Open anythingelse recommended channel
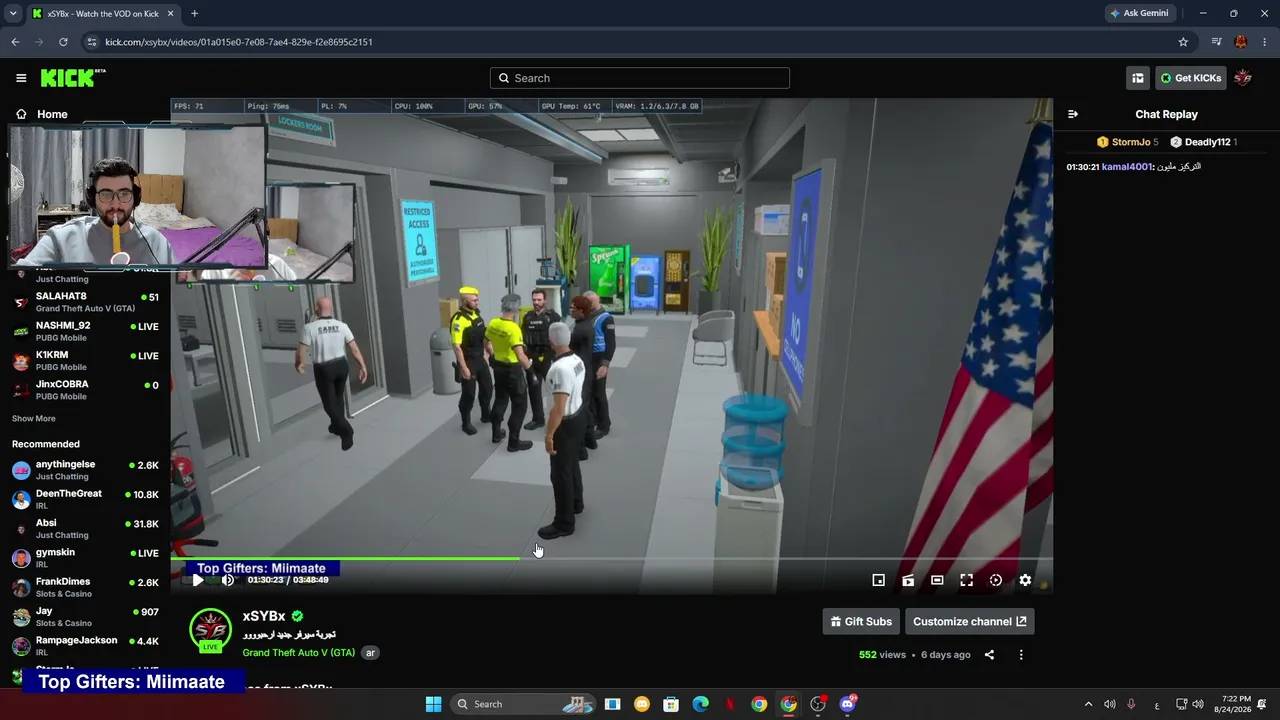The height and width of the screenshot is (720, 1280). [86, 470]
